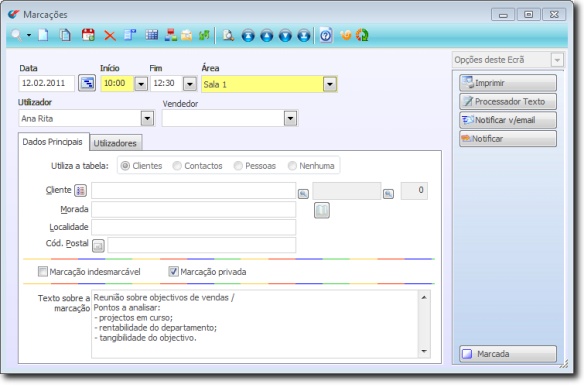Click the duplicate record icon
Screen dimensions: 584x386
(x=66, y=35)
